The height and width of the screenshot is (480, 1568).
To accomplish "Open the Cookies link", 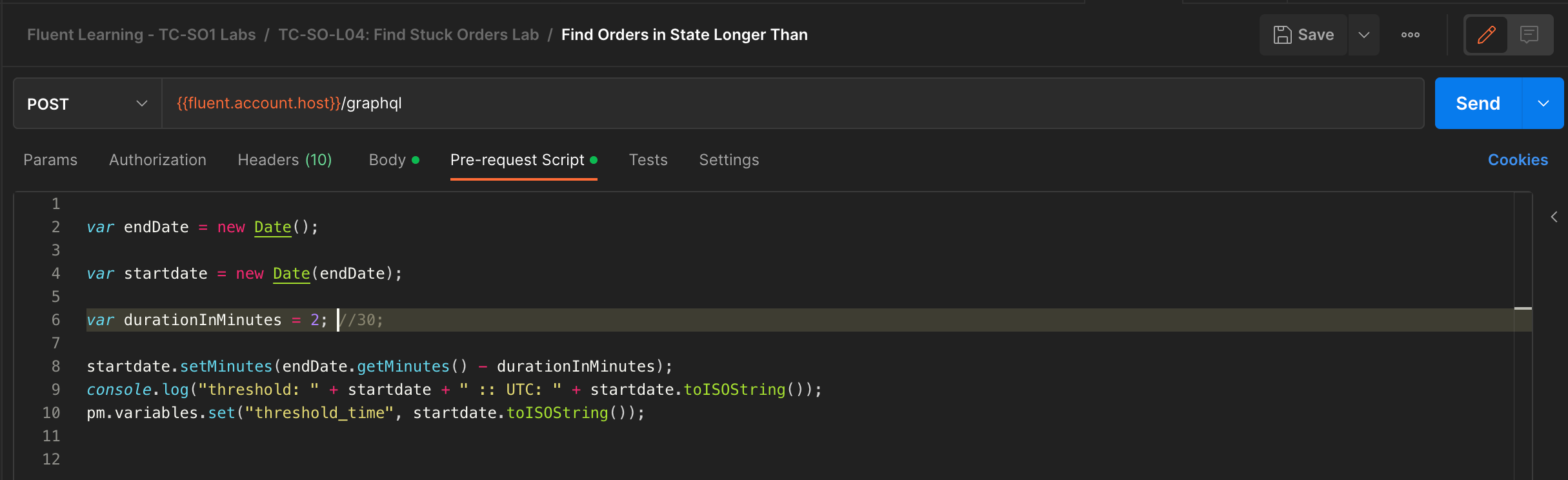I will (x=1518, y=160).
